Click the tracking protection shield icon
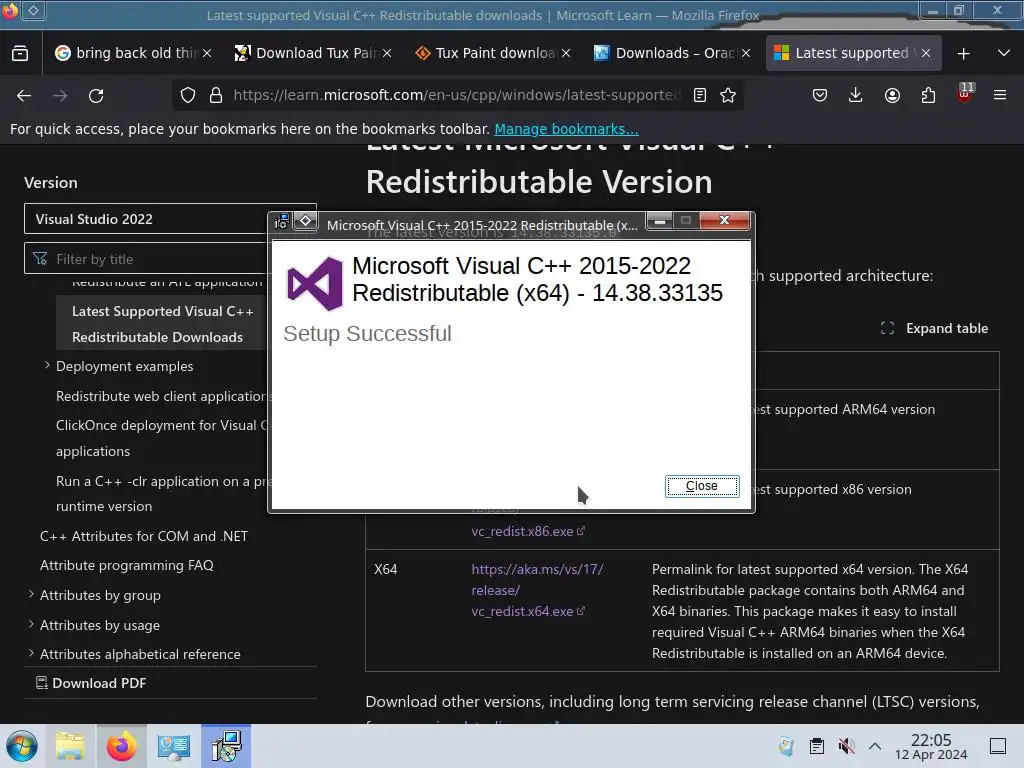 188,95
